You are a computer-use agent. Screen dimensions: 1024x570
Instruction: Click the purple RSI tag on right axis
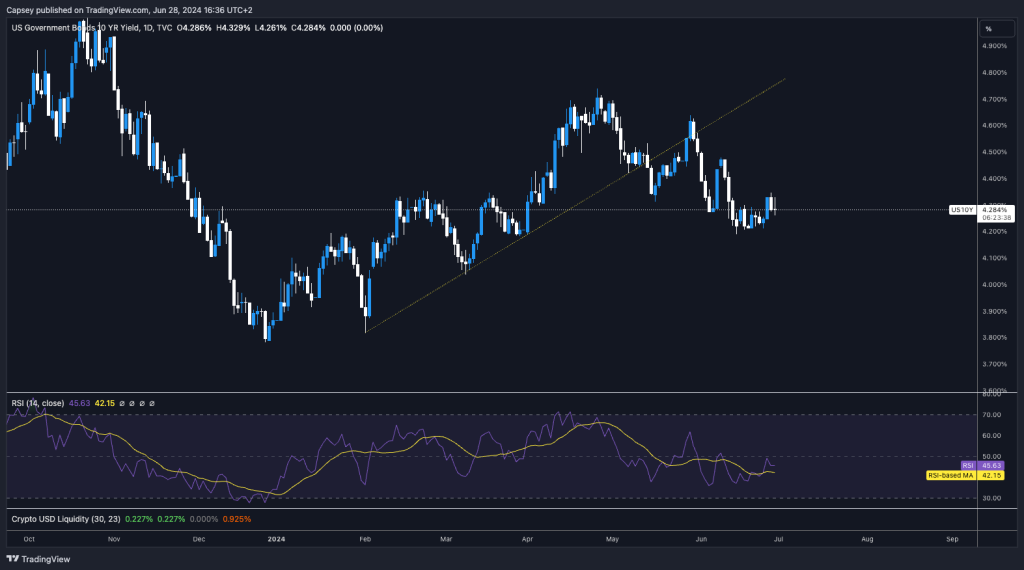click(967, 465)
